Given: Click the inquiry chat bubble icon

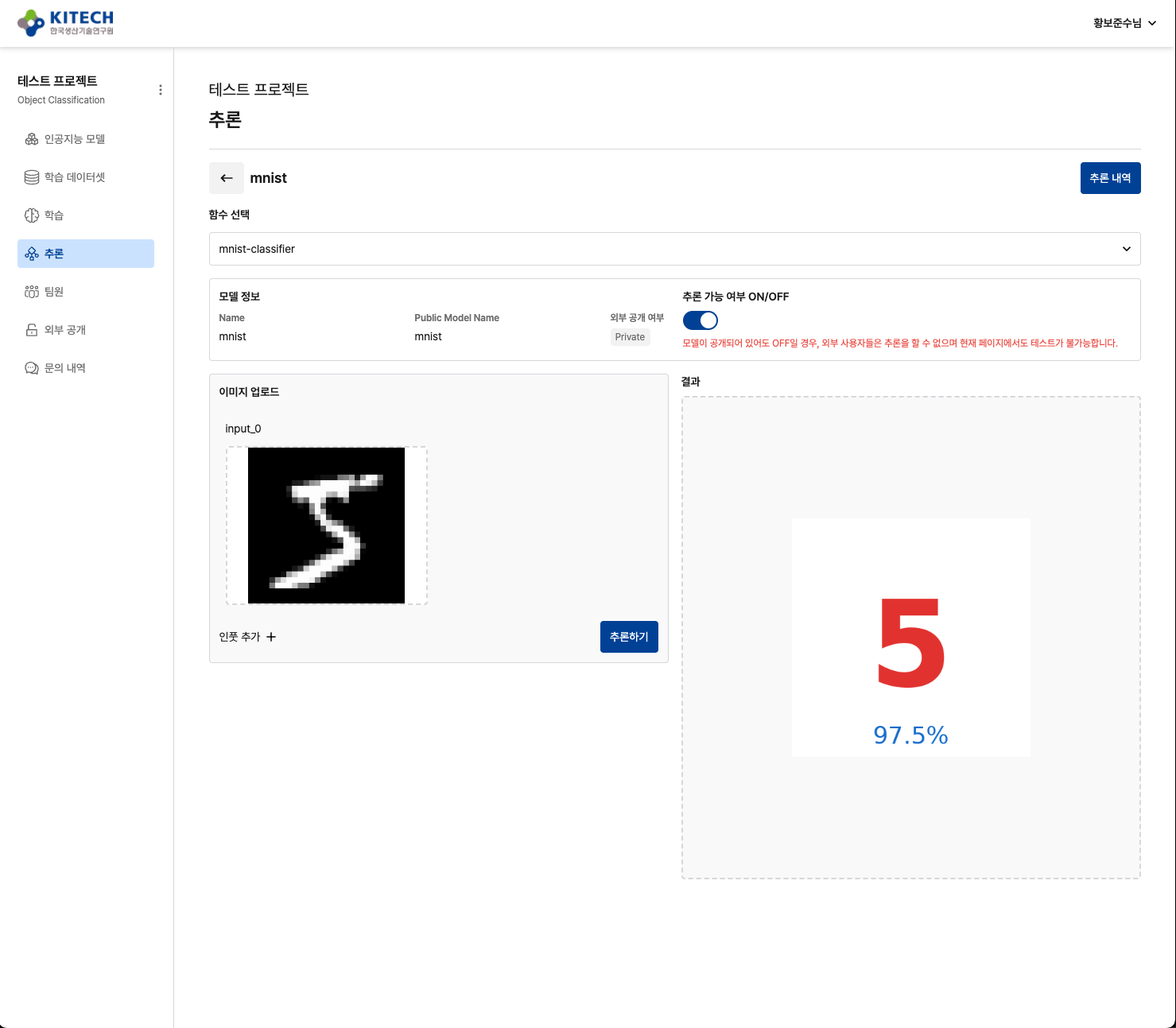Looking at the screenshot, I should click(x=32, y=368).
